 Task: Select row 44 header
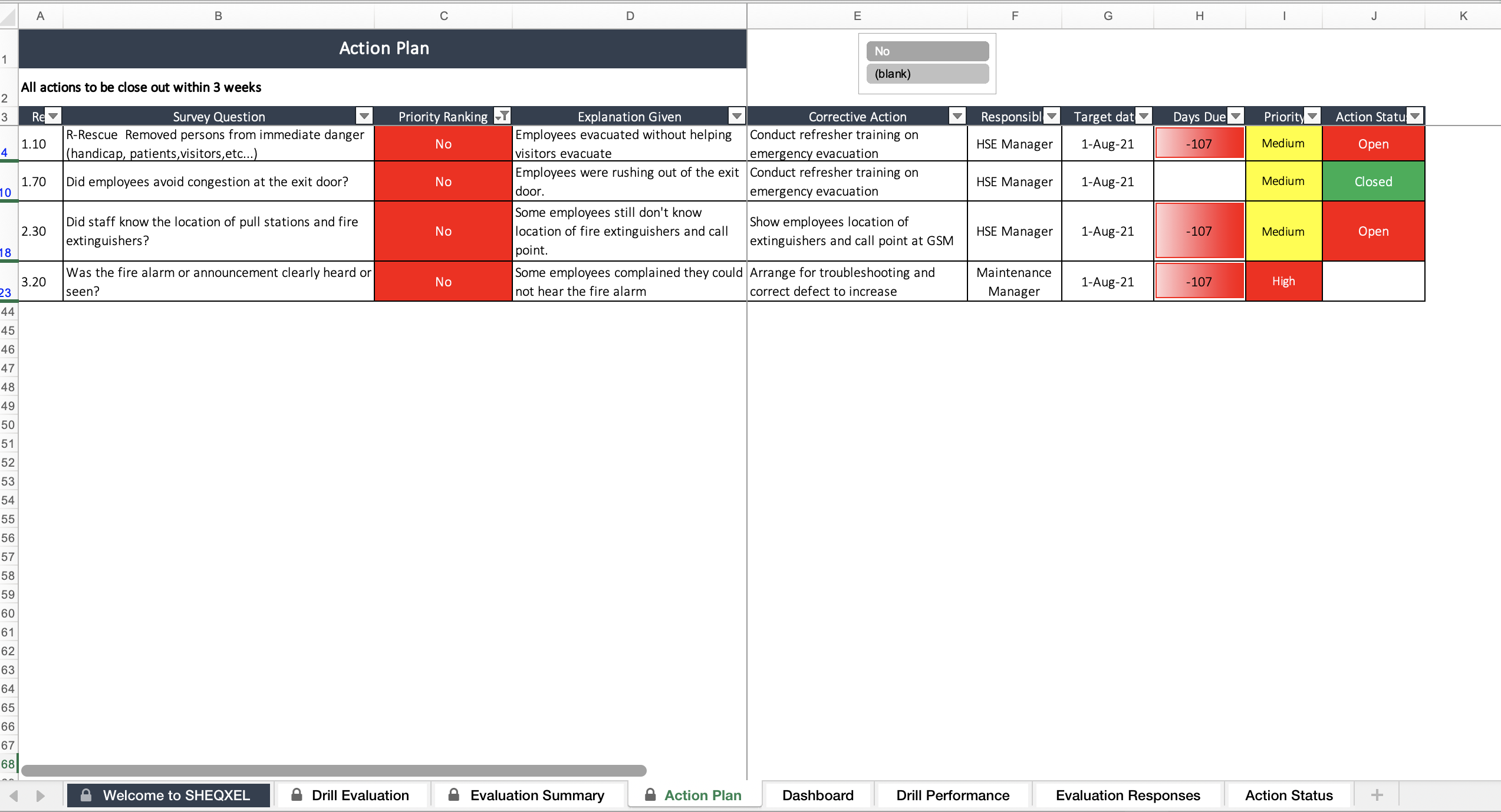pos(8,312)
